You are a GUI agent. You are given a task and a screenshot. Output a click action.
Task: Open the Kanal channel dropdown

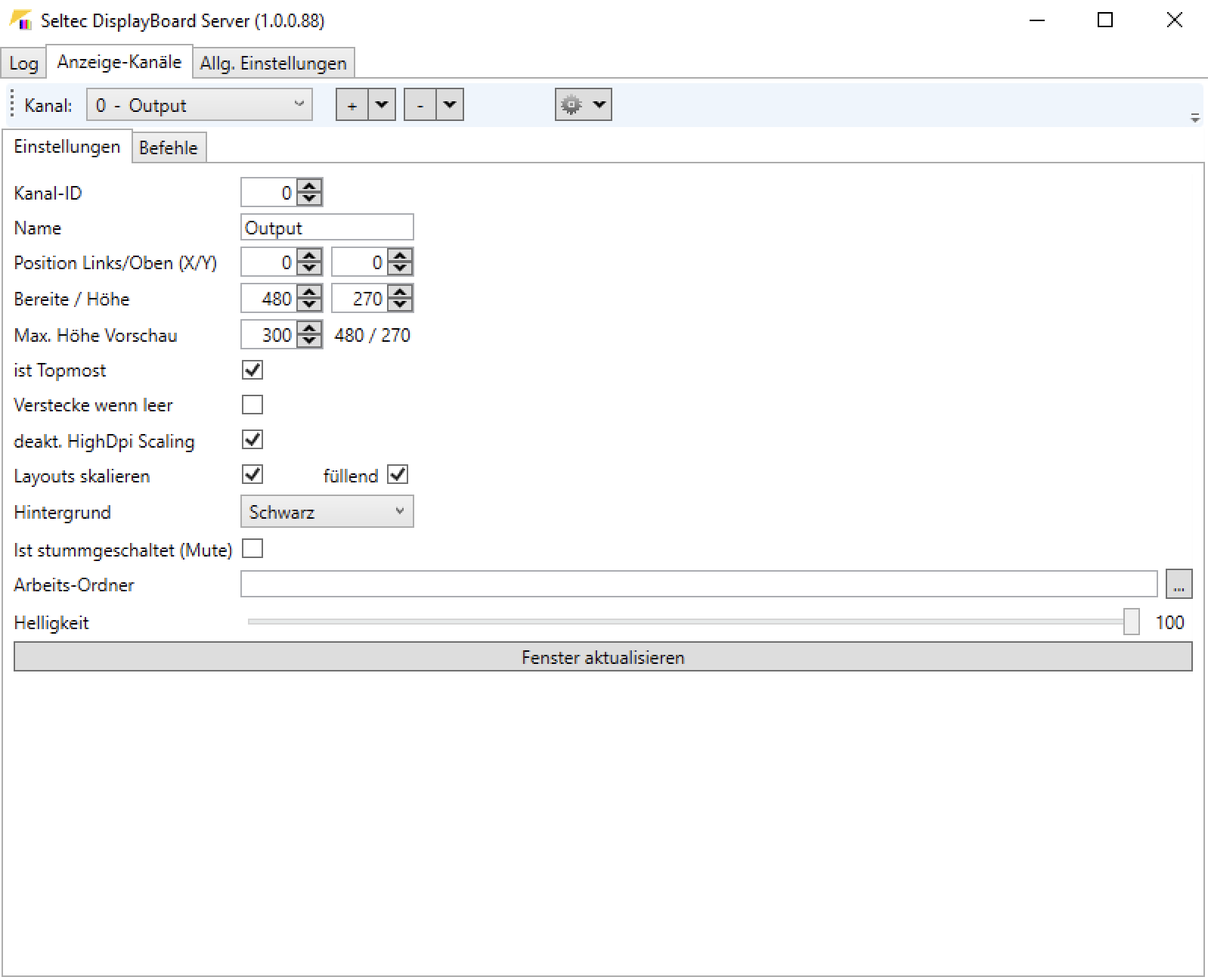[200, 105]
